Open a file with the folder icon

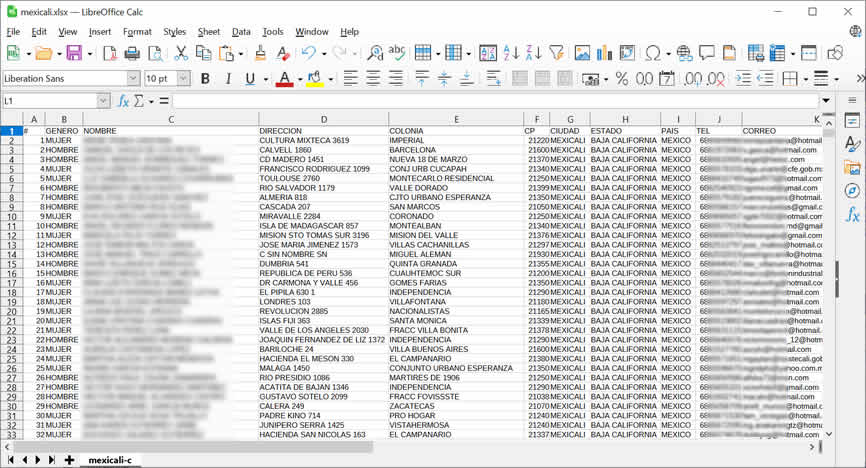43,53
